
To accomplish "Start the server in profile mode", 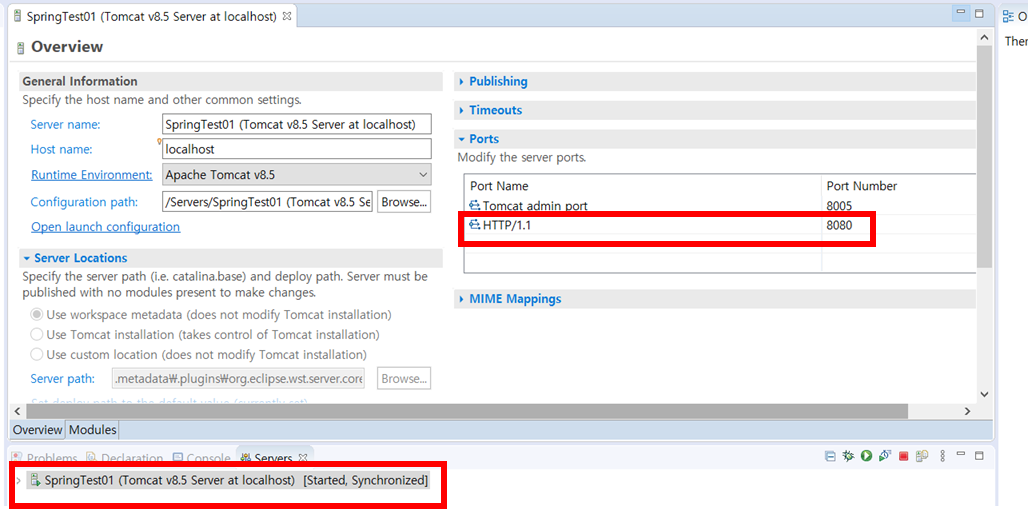I will 884,455.
